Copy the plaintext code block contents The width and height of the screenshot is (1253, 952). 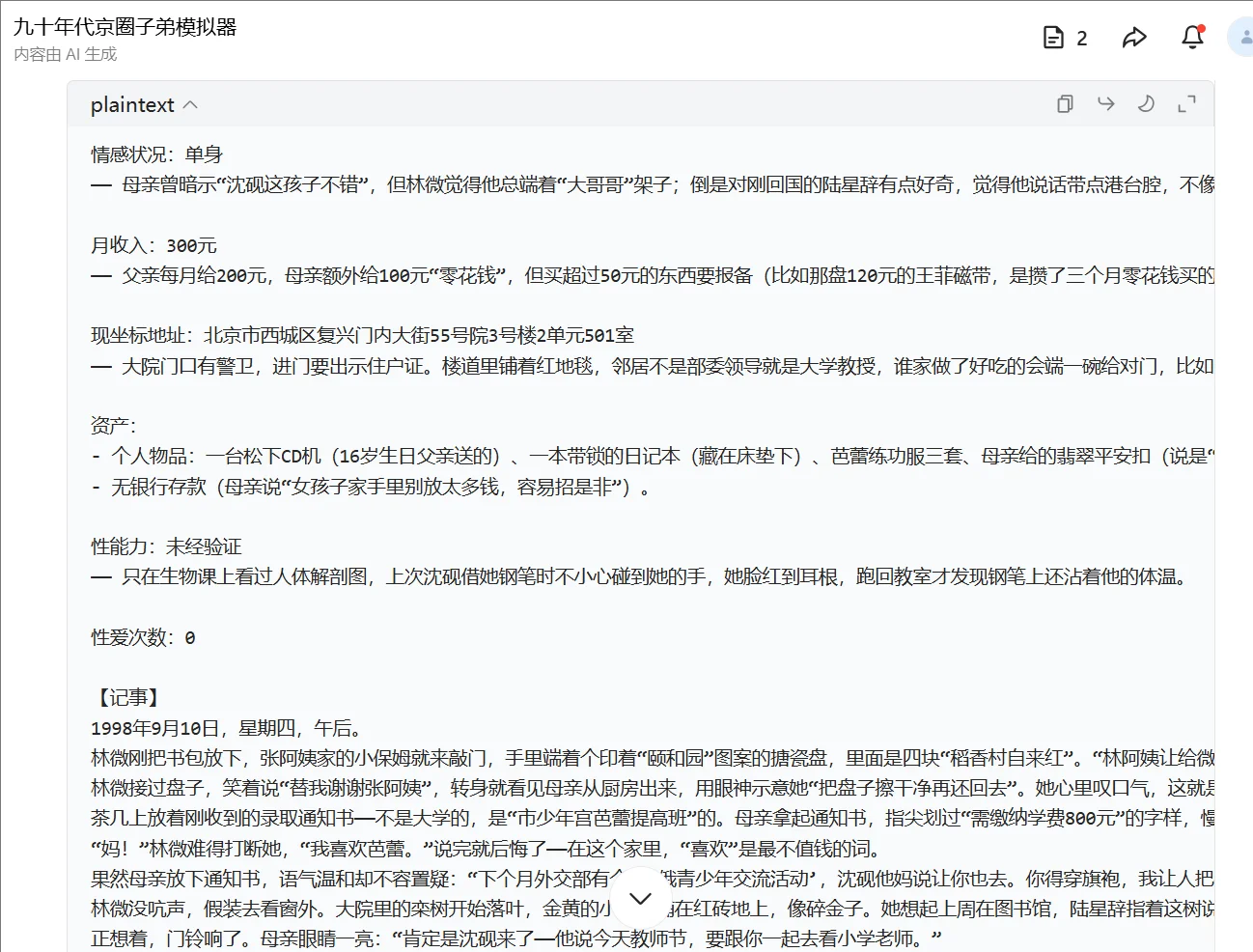[1065, 104]
